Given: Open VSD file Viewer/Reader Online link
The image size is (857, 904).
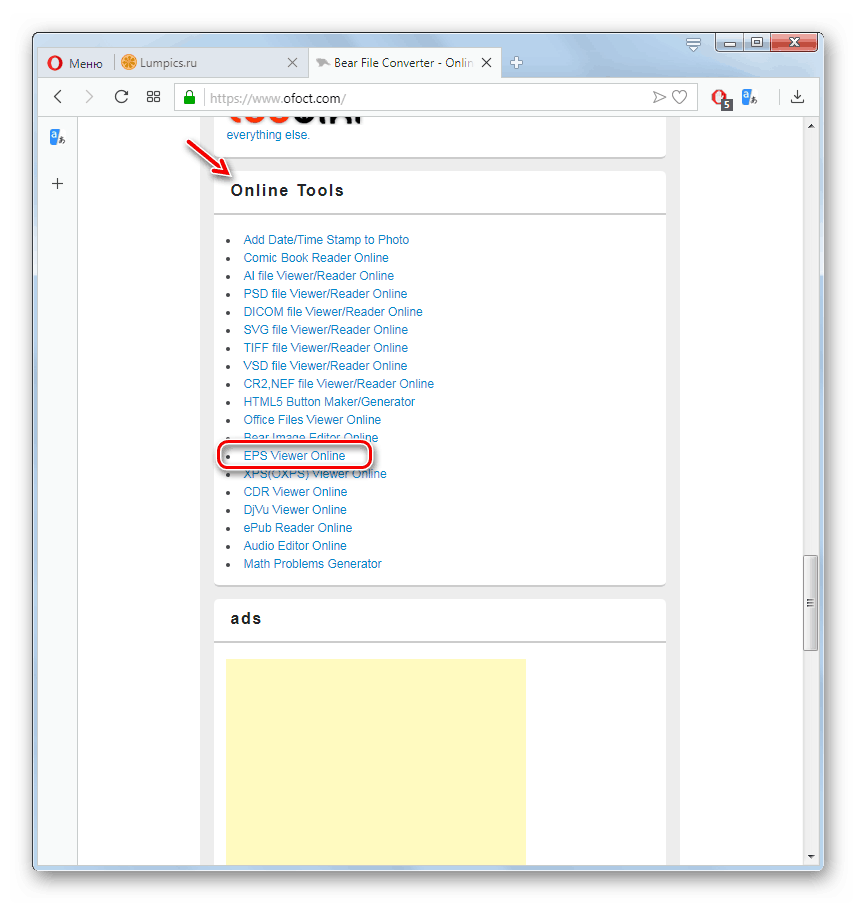Looking at the screenshot, I should point(325,366).
